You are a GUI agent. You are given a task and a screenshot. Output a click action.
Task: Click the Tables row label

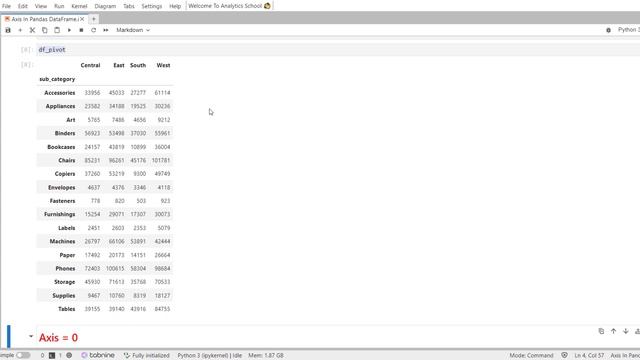[x=67, y=309]
